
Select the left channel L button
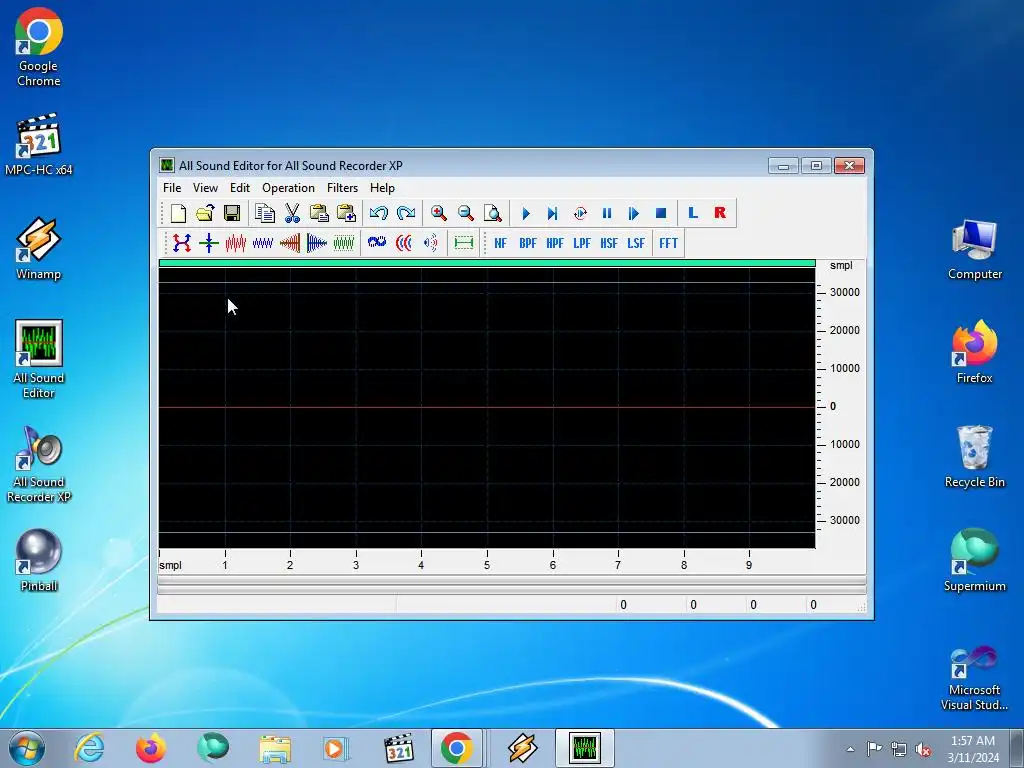[693, 213]
